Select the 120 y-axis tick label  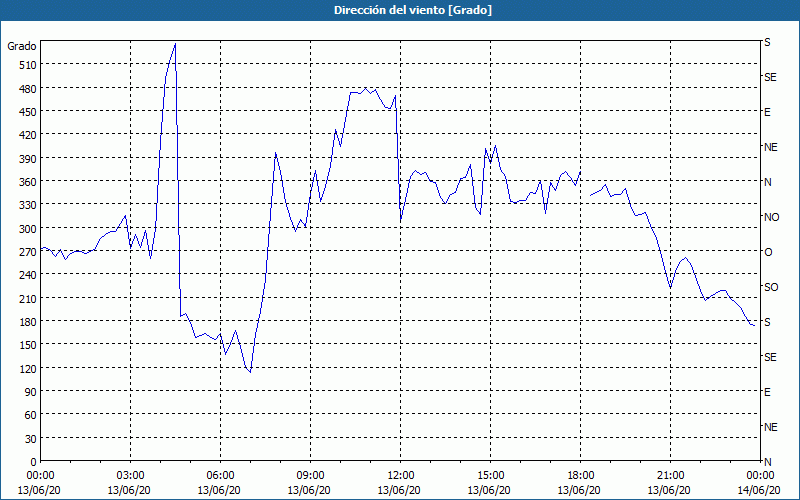28,369
